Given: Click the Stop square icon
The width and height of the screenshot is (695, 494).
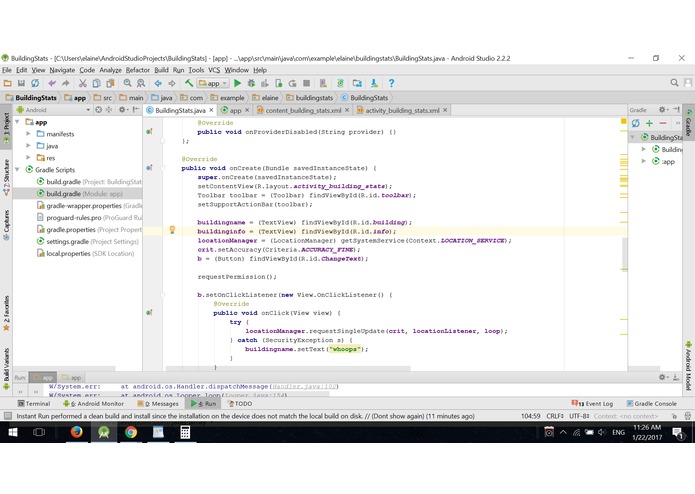Looking at the screenshot, I should pos(306,83).
